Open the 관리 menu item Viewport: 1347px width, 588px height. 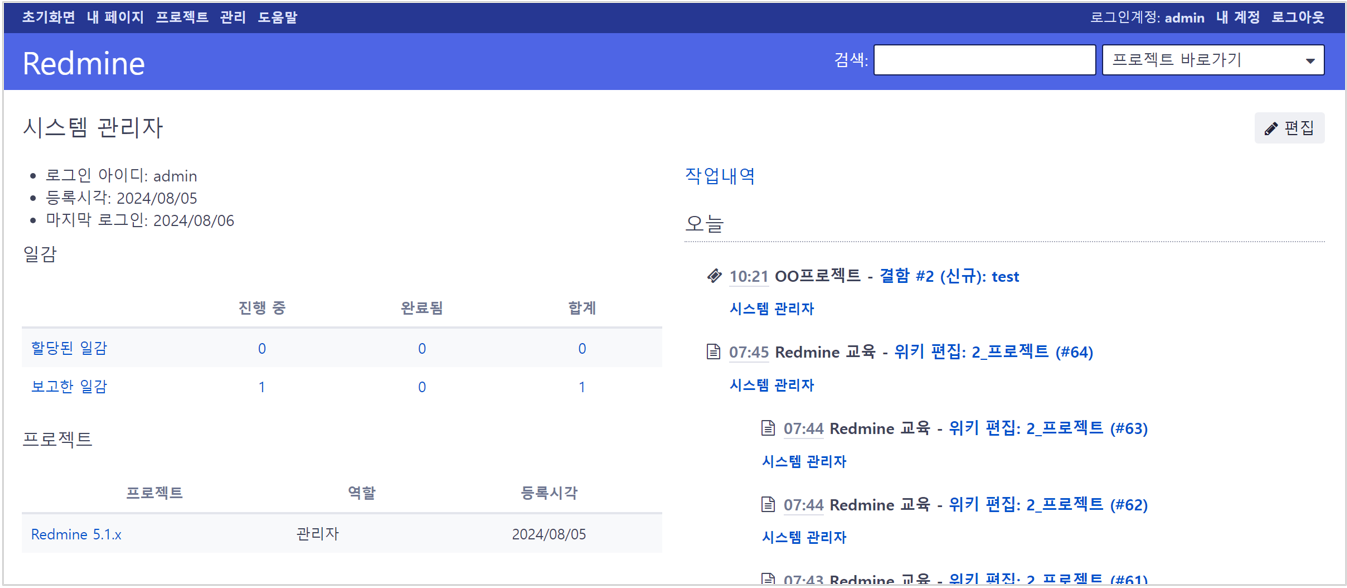[x=233, y=17]
